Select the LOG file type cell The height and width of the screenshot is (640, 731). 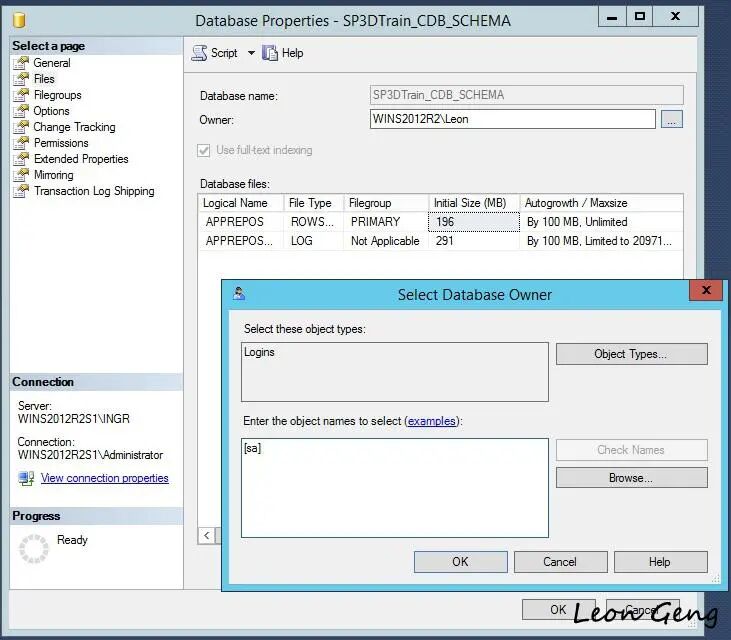[314, 241]
